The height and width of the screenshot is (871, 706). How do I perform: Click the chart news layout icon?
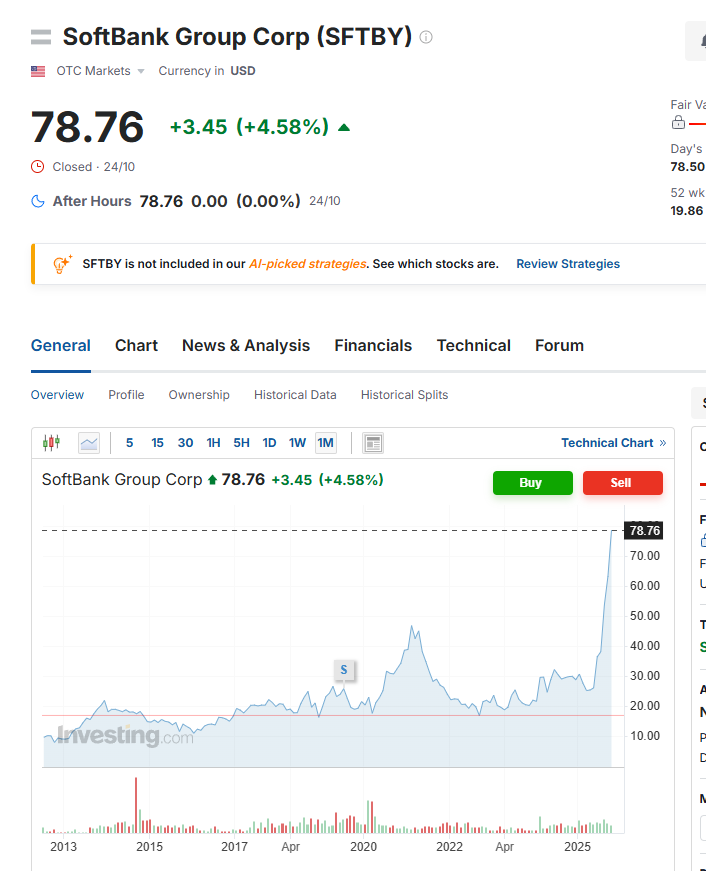[x=373, y=443]
